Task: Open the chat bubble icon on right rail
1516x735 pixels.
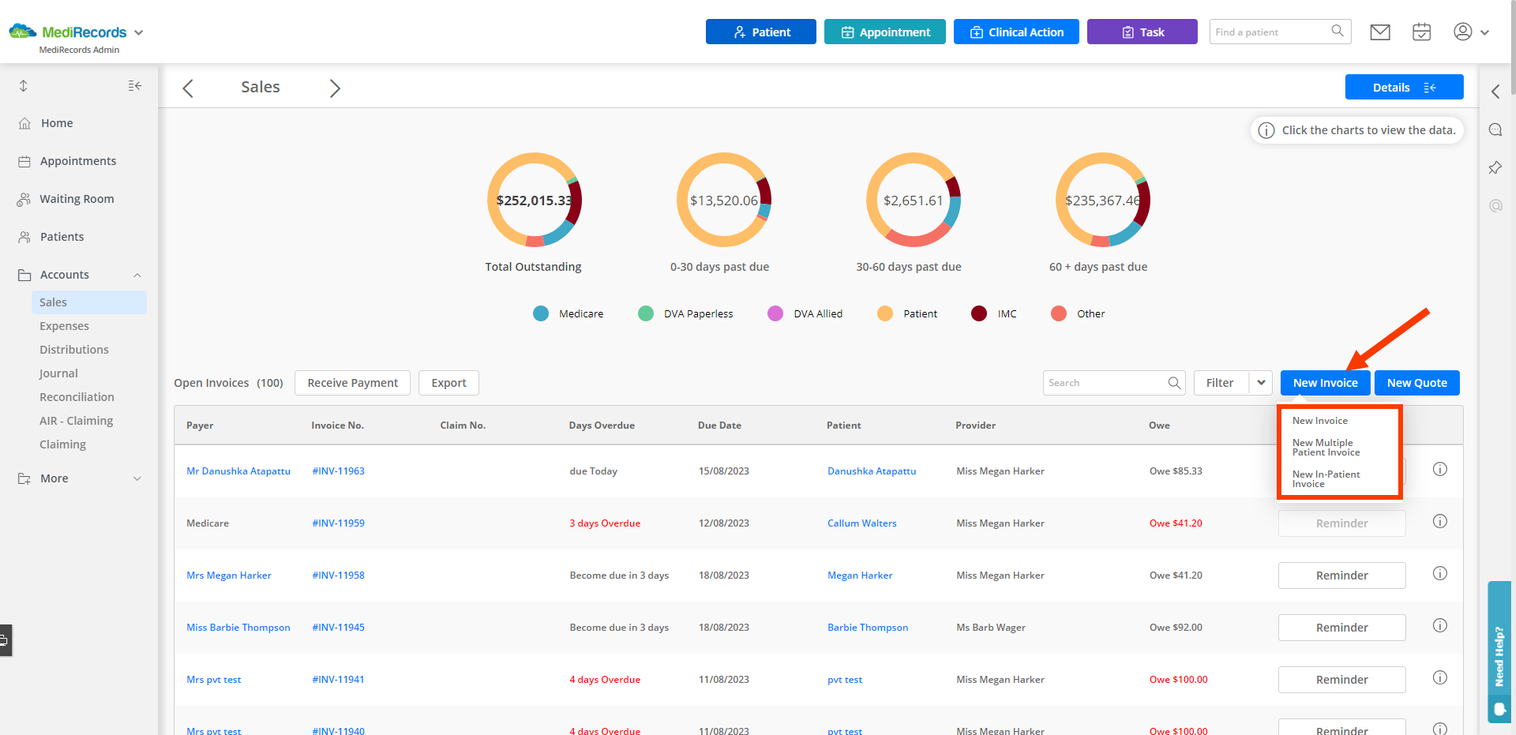Action: (x=1495, y=130)
